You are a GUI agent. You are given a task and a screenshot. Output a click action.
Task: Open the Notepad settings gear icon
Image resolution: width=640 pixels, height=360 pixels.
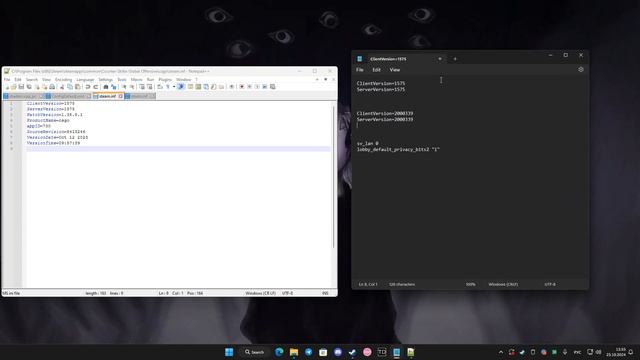tap(581, 70)
